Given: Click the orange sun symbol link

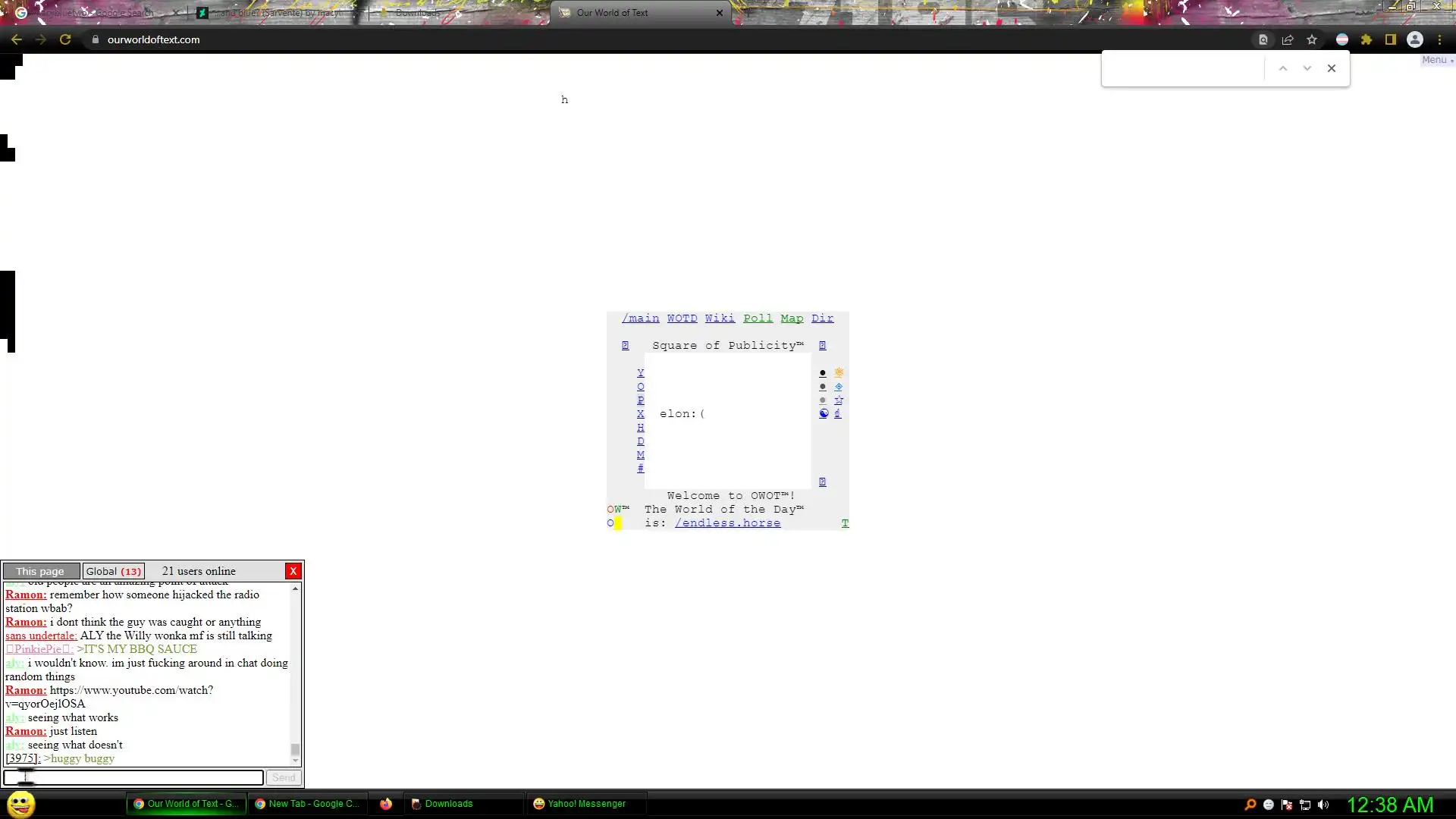Looking at the screenshot, I should (x=839, y=373).
